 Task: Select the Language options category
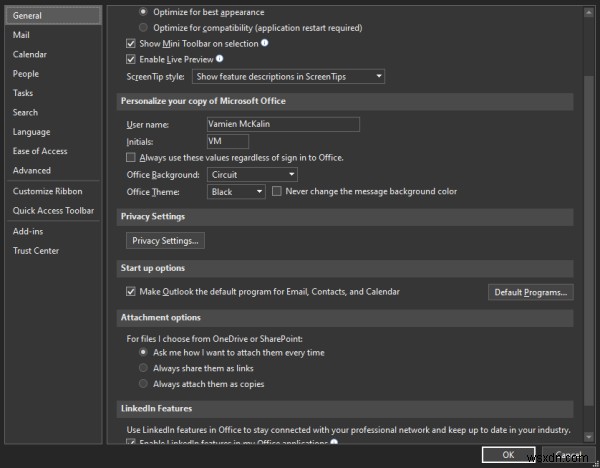(x=53, y=132)
